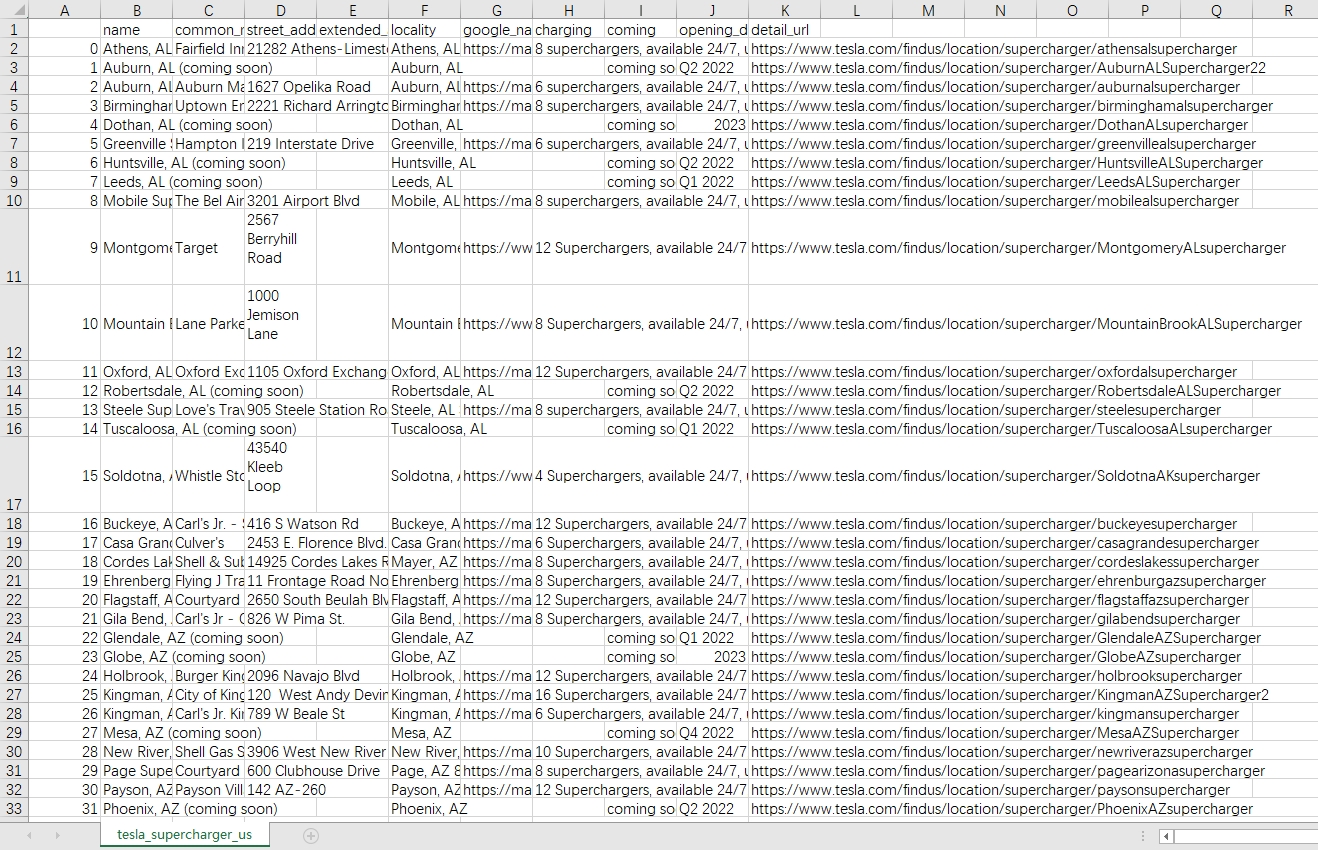Click the '789 W Beale St' cell
The width and height of the screenshot is (1318, 850).
296,714
